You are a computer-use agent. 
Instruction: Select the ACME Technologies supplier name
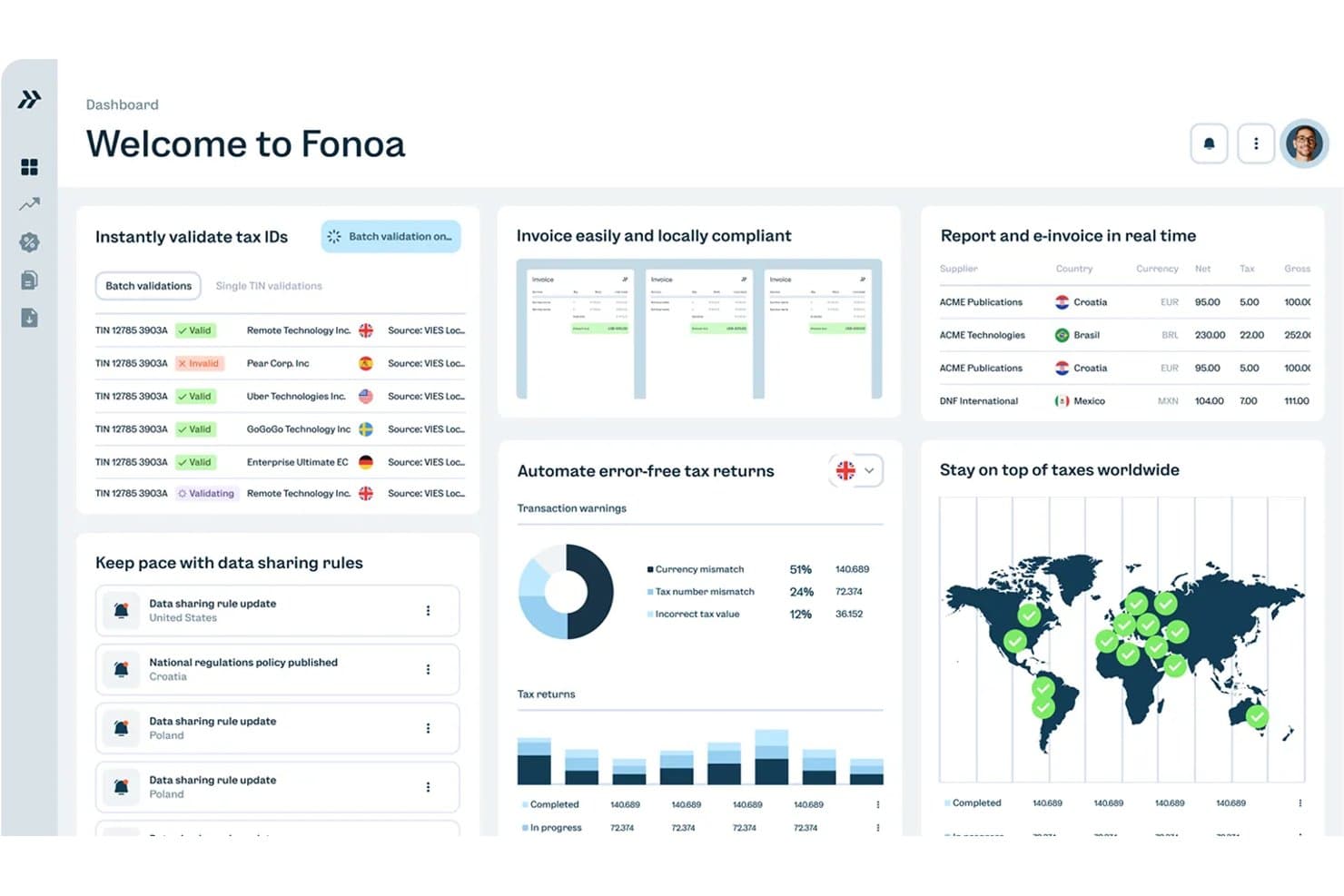click(x=983, y=335)
